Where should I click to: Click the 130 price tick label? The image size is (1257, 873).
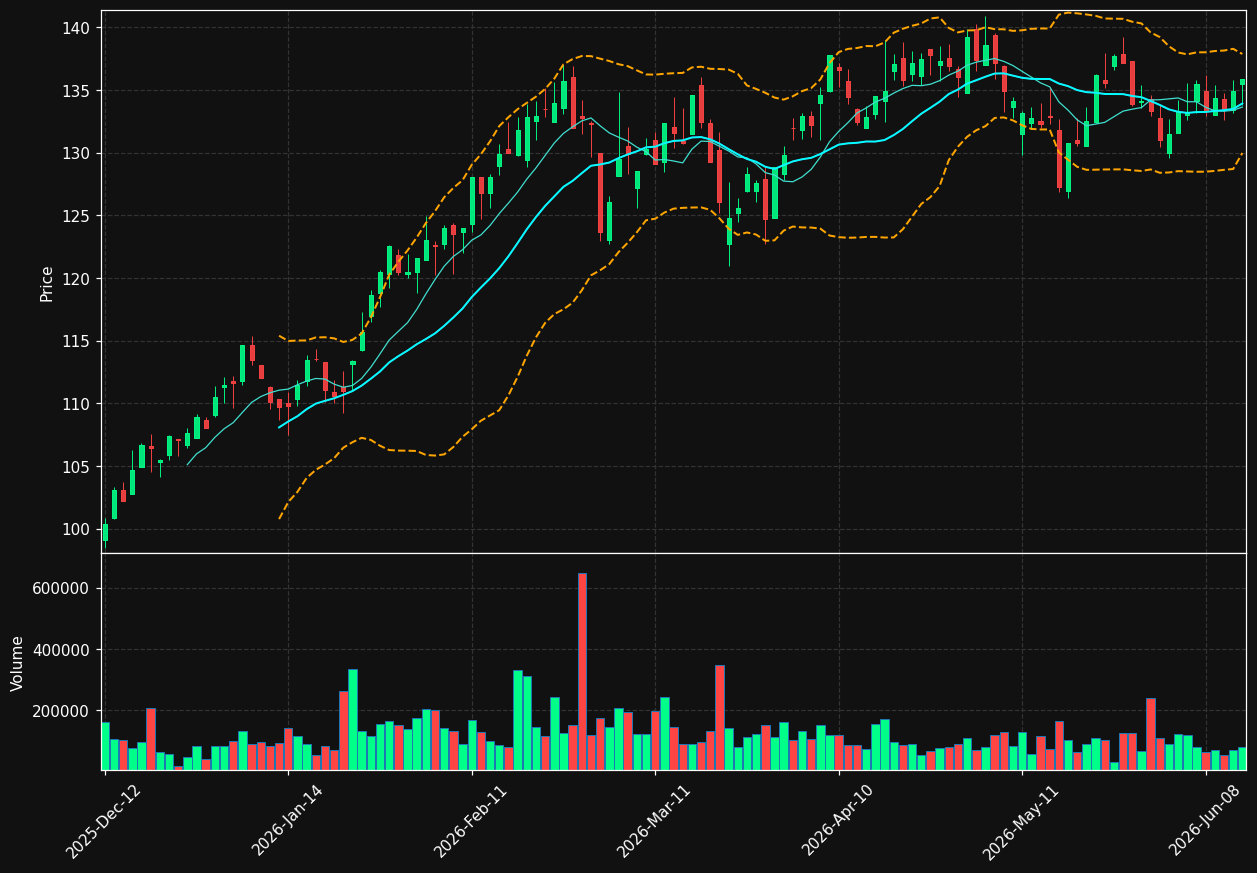[x=78, y=153]
